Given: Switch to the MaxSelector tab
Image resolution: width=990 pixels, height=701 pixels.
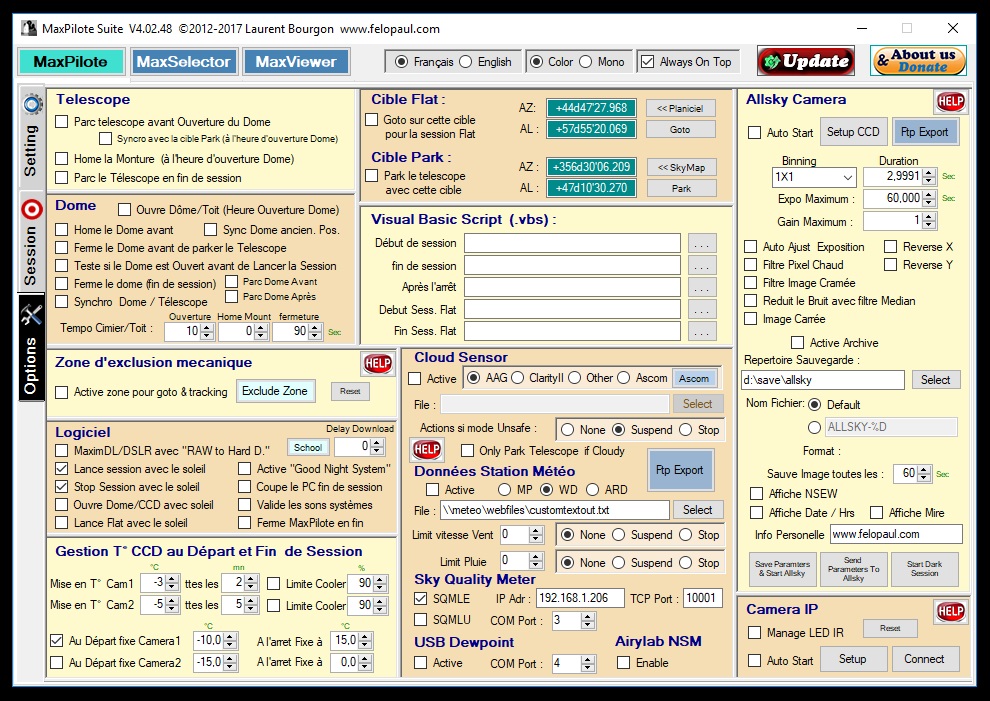Looking at the screenshot, I should click(184, 62).
